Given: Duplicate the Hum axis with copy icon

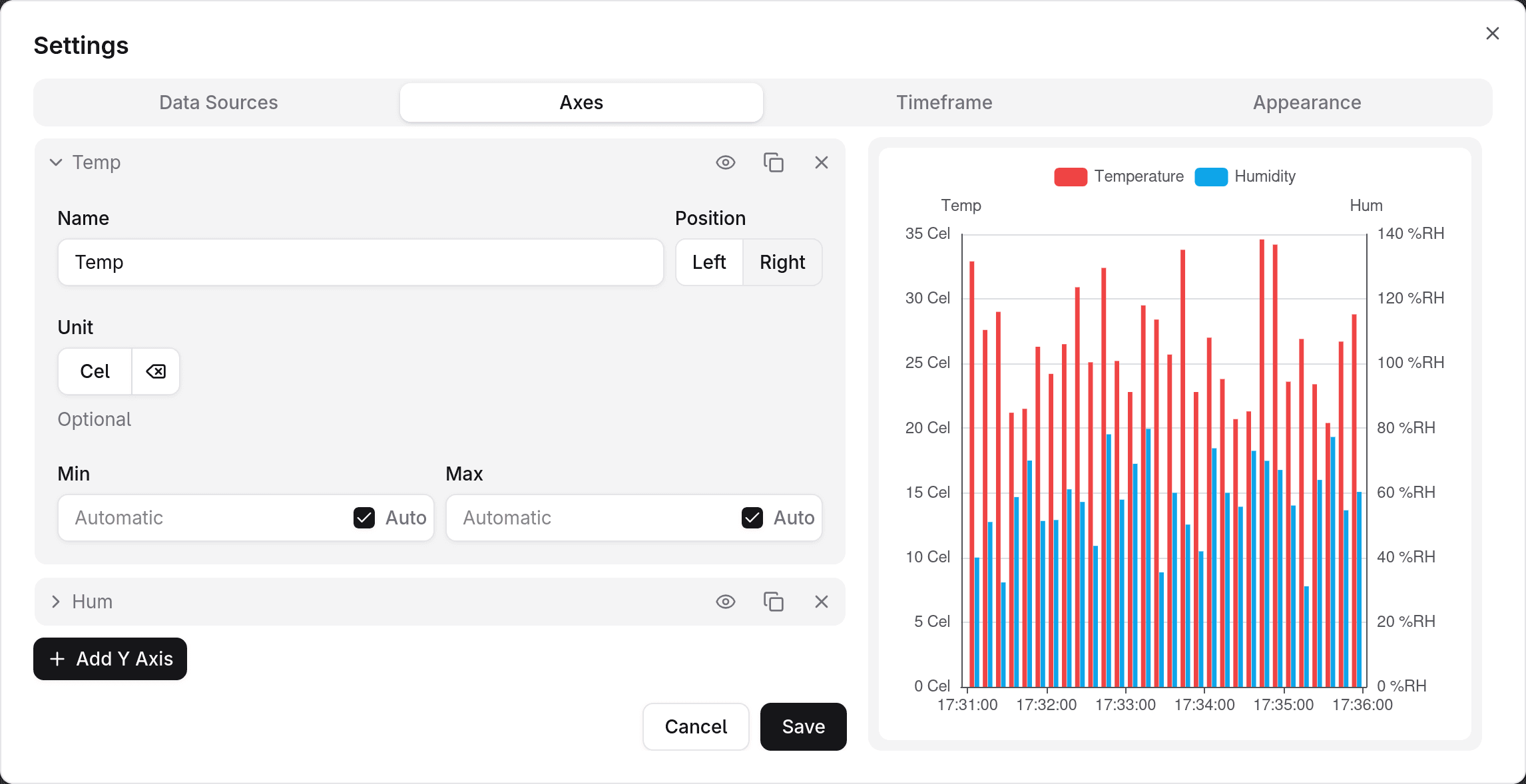Looking at the screenshot, I should 773,602.
